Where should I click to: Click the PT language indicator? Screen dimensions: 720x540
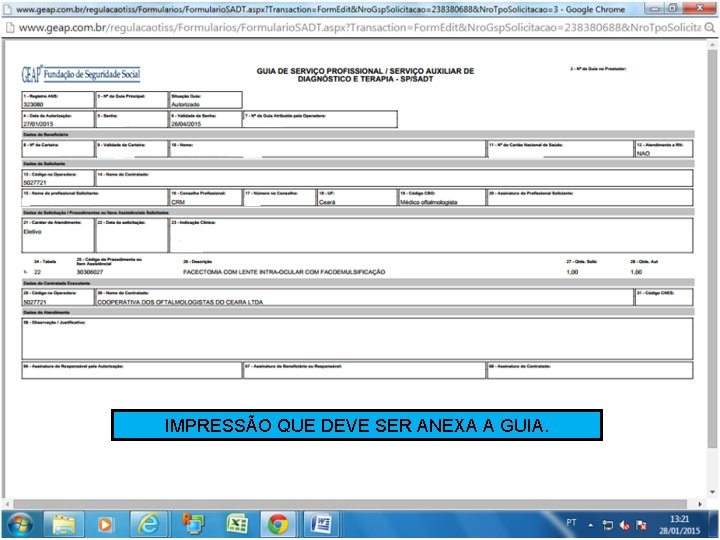point(571,523)
